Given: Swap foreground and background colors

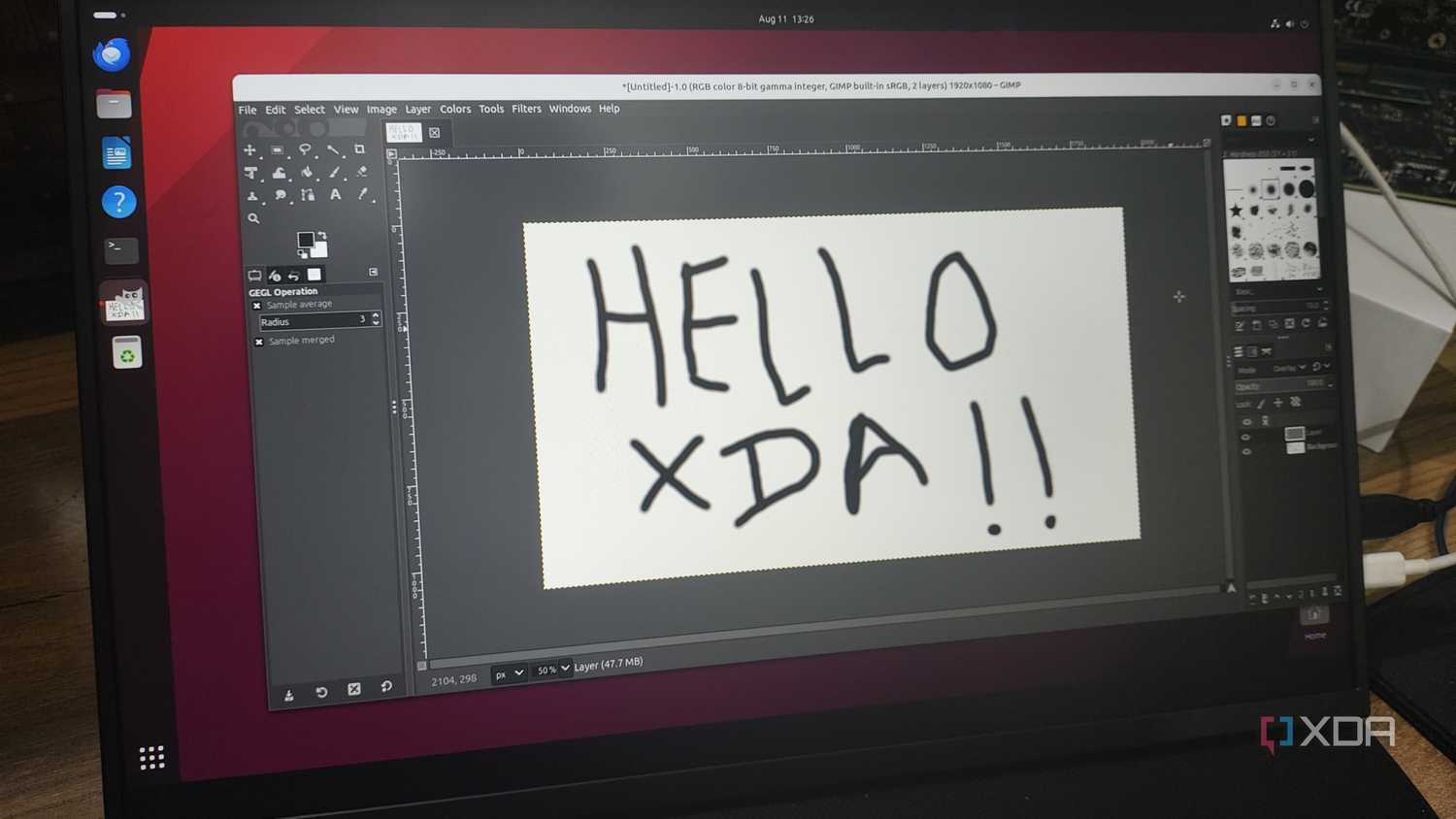Looking at the screenshot, I should click(321, 235).
